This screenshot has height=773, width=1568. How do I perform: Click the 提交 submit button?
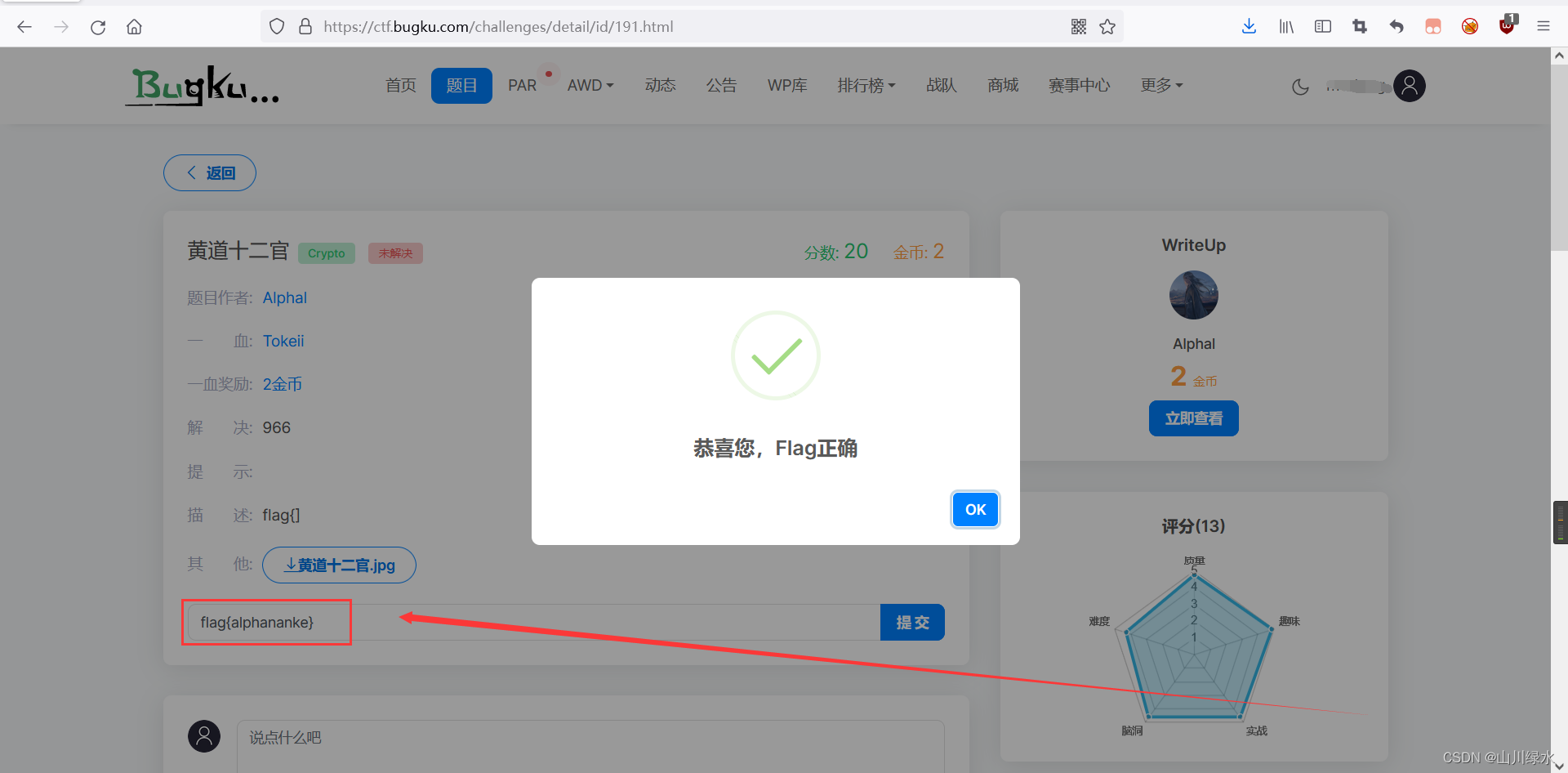912,623
